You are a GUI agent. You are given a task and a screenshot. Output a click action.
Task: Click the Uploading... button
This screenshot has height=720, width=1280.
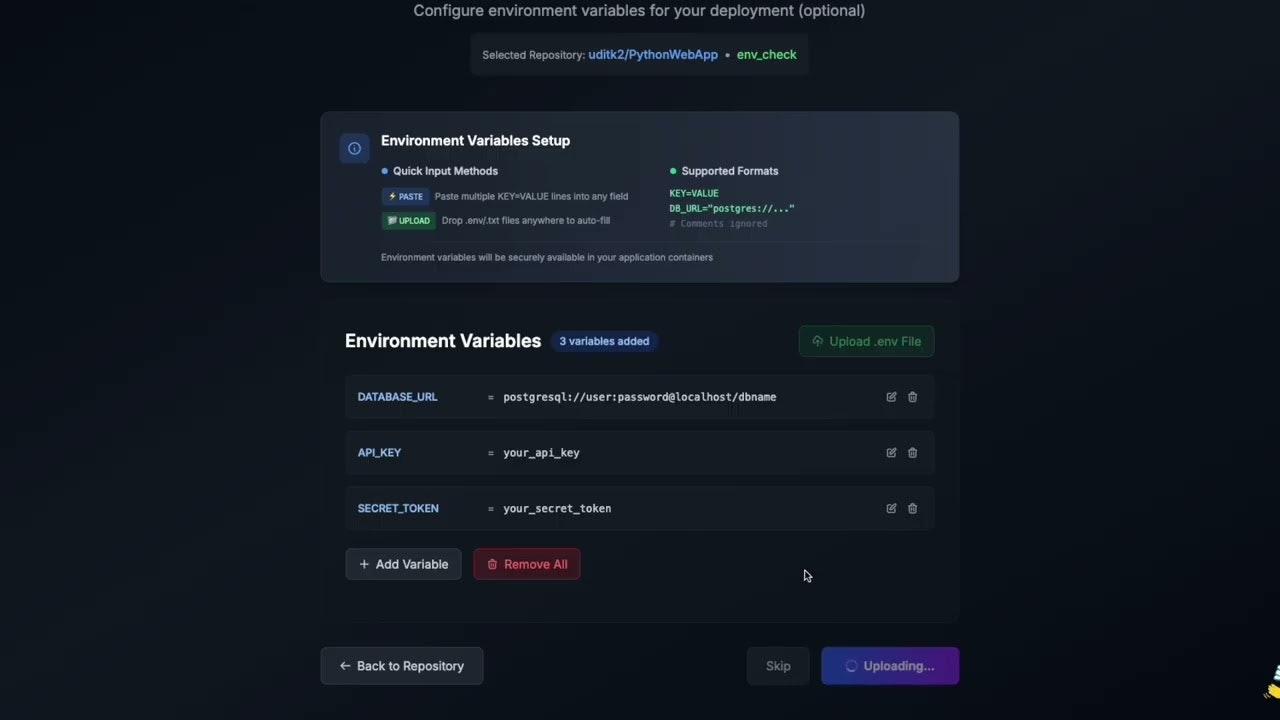pos(890,666)
